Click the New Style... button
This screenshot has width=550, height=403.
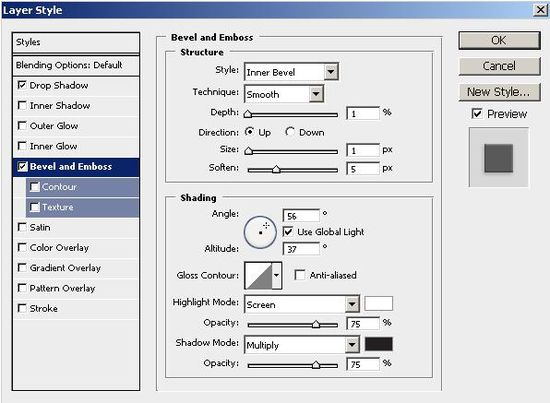click(x=499, y=92)
